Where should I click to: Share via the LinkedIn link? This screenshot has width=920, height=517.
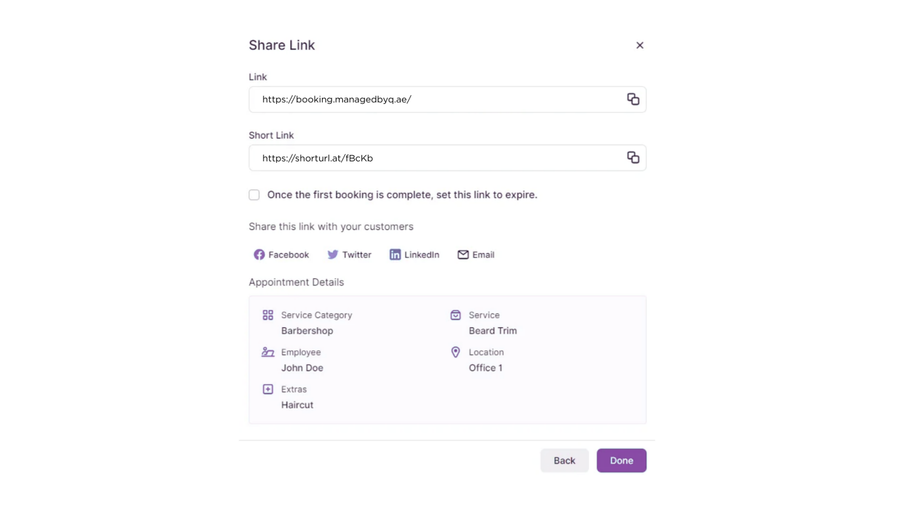click(x=421, y=255)
